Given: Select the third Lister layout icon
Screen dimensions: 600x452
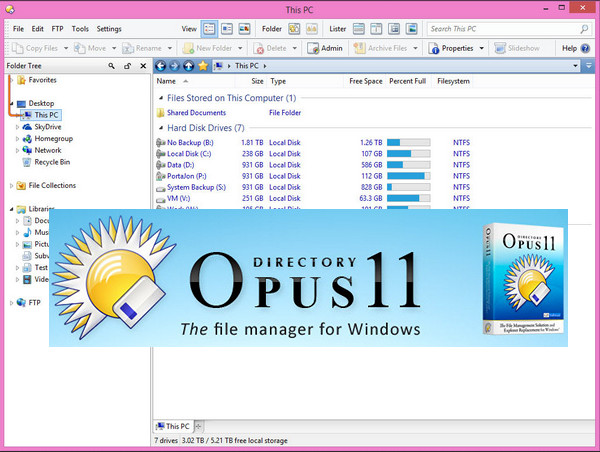Looking at the screenshot, I should click(394, 29).
